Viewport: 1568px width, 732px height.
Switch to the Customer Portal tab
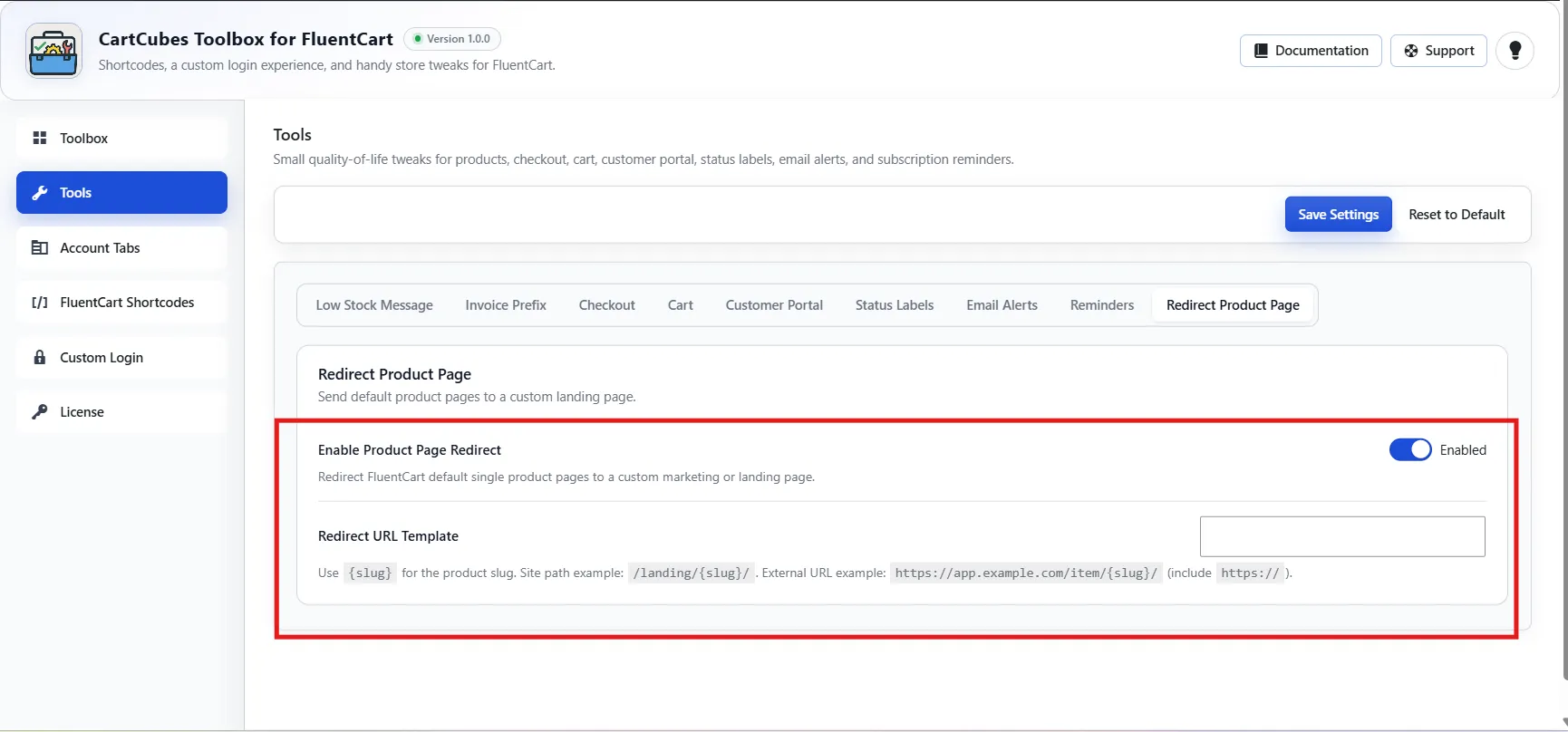pyautogui.click(x=774, y=305)
